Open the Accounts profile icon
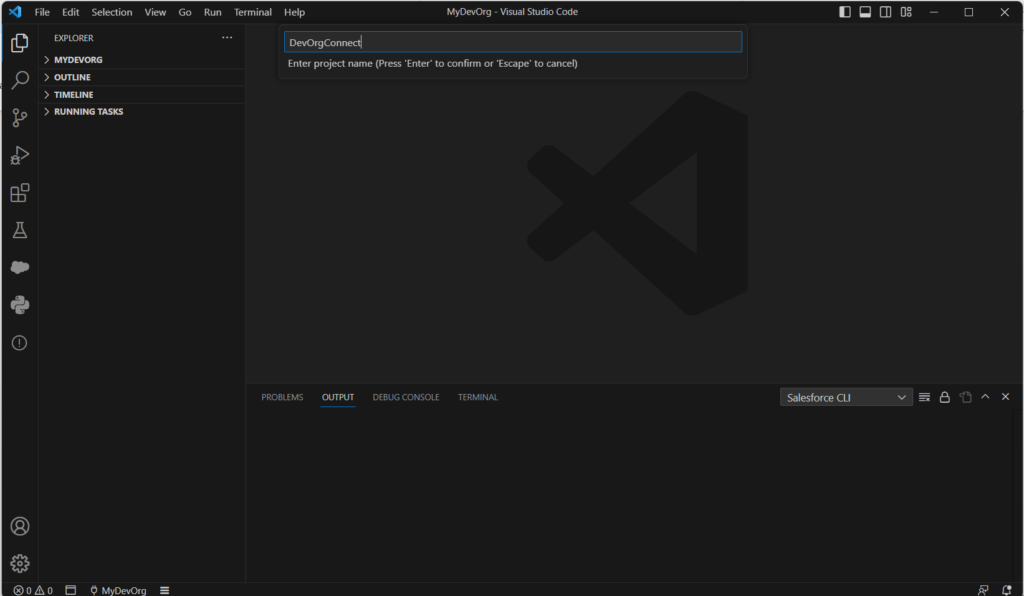 (19, 526)
